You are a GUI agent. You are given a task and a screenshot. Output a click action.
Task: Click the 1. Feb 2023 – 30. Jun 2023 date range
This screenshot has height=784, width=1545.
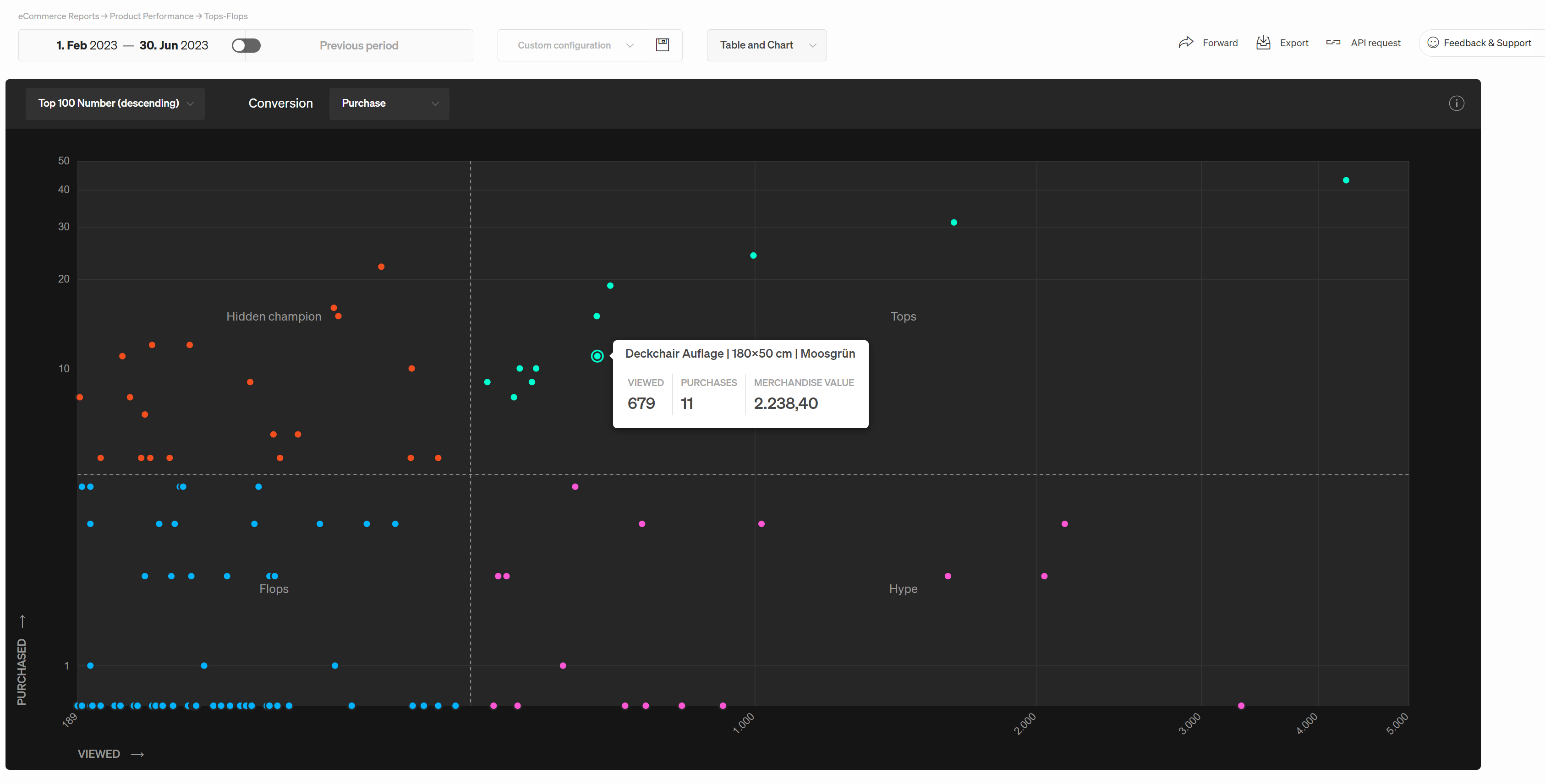[132, 45]
